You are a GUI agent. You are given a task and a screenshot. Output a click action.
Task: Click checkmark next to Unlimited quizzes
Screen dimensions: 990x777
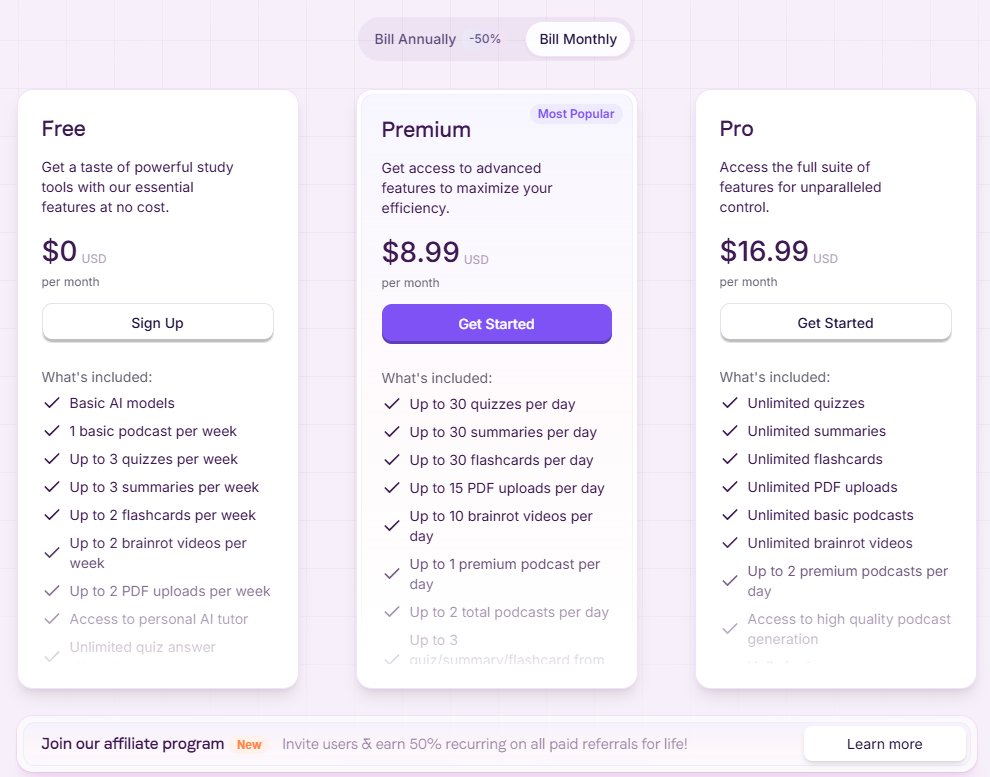tap(730, 403)
